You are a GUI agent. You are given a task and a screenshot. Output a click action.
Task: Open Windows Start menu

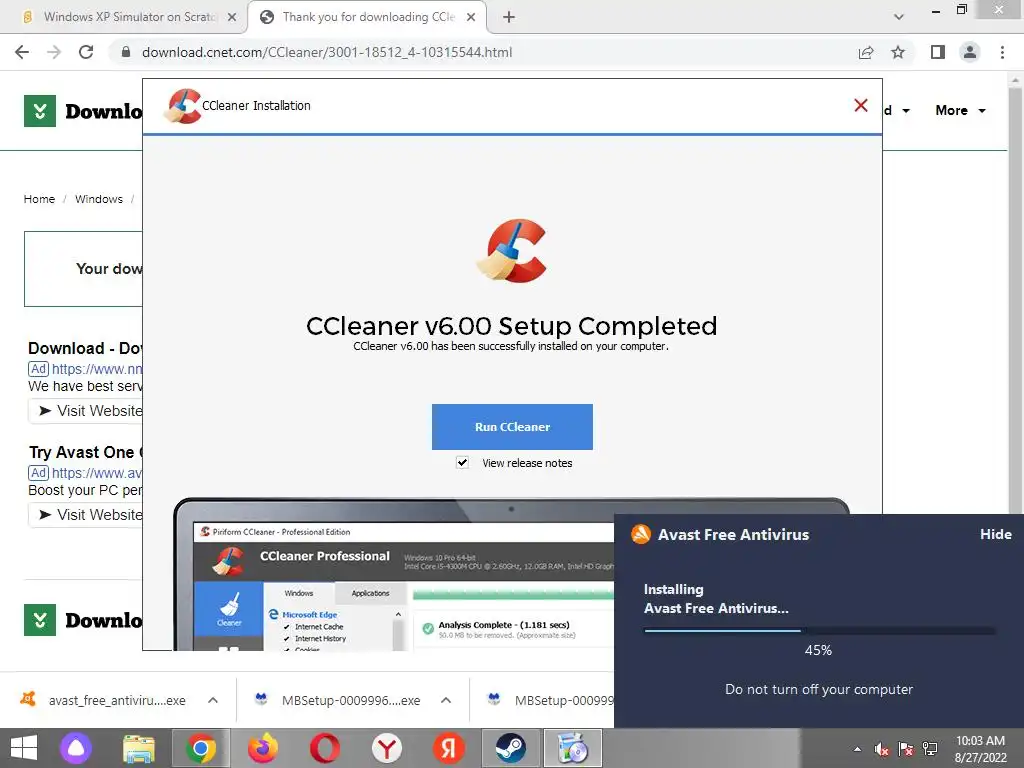click(24, 748)
